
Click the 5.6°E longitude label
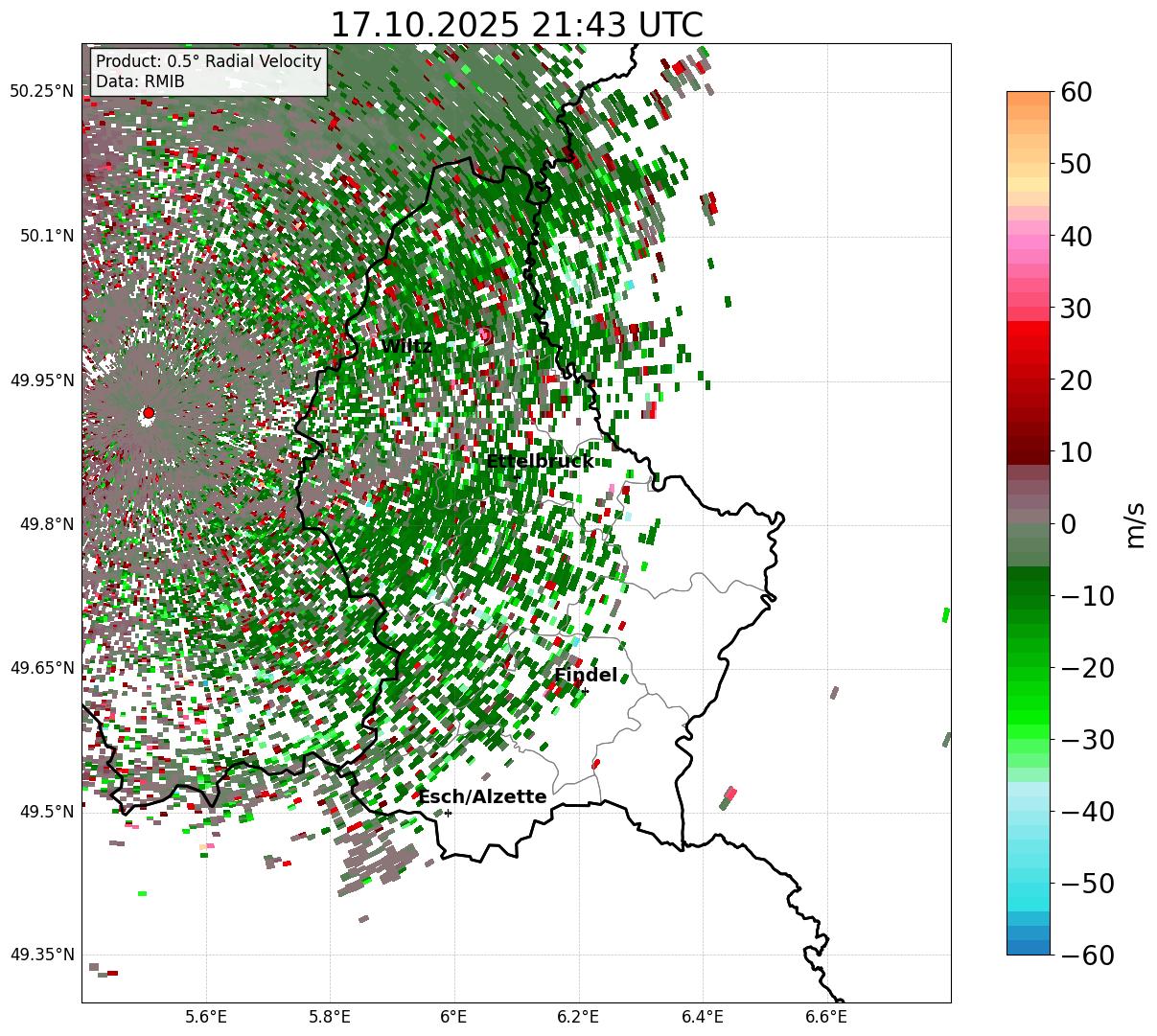pos(206,1017)
